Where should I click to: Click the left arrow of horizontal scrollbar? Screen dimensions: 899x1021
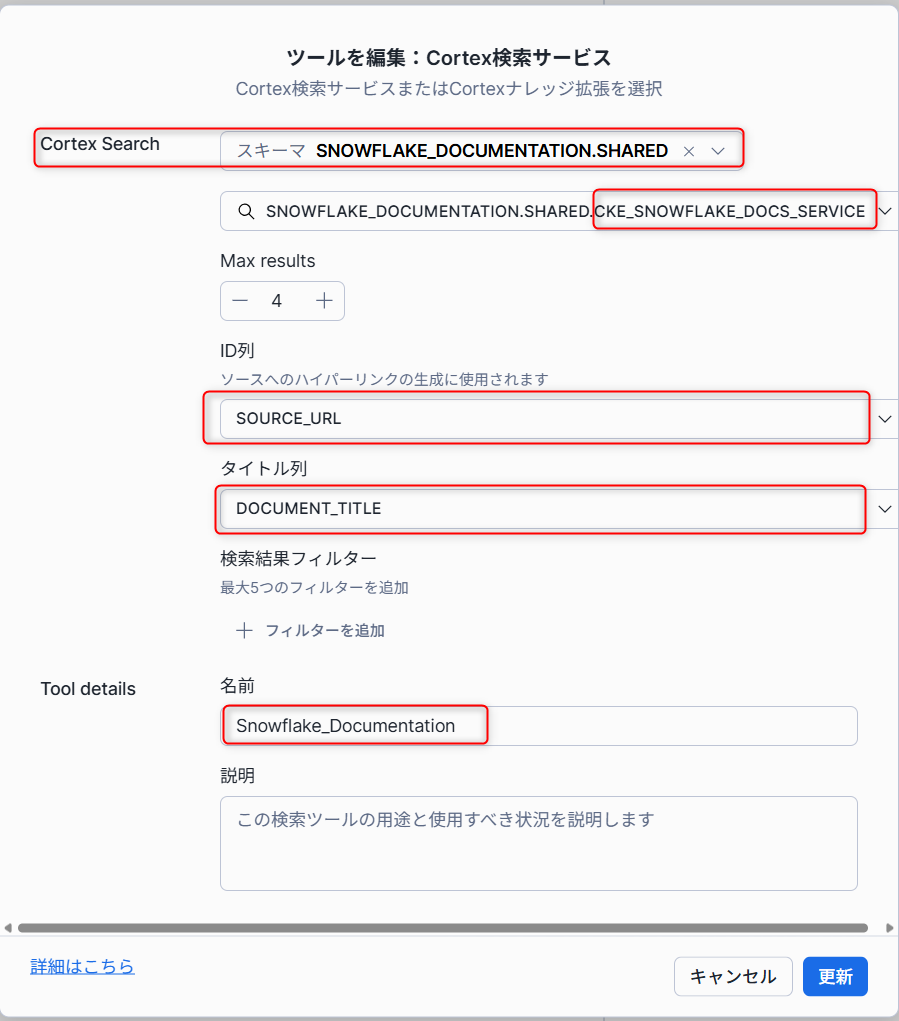pyautogui.click(x=8, y=928)
